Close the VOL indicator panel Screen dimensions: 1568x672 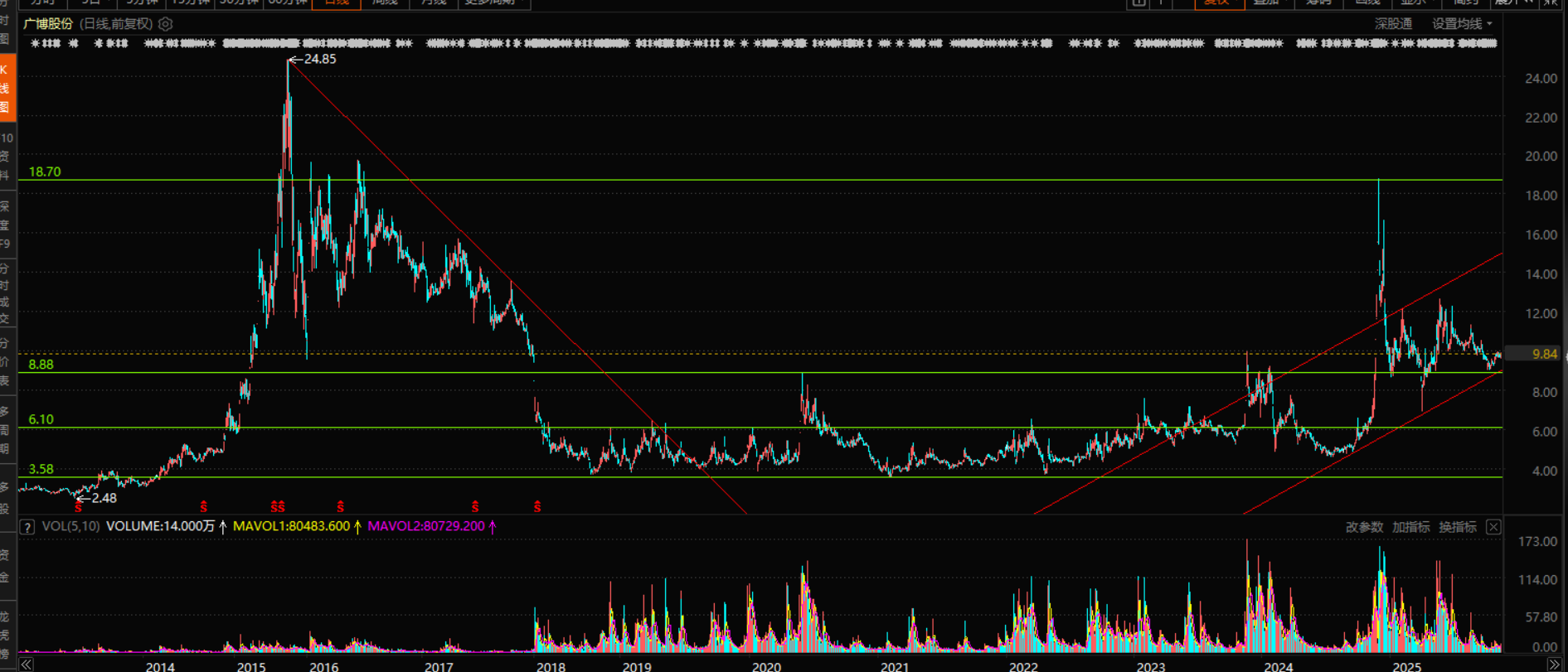point(1493,527)
